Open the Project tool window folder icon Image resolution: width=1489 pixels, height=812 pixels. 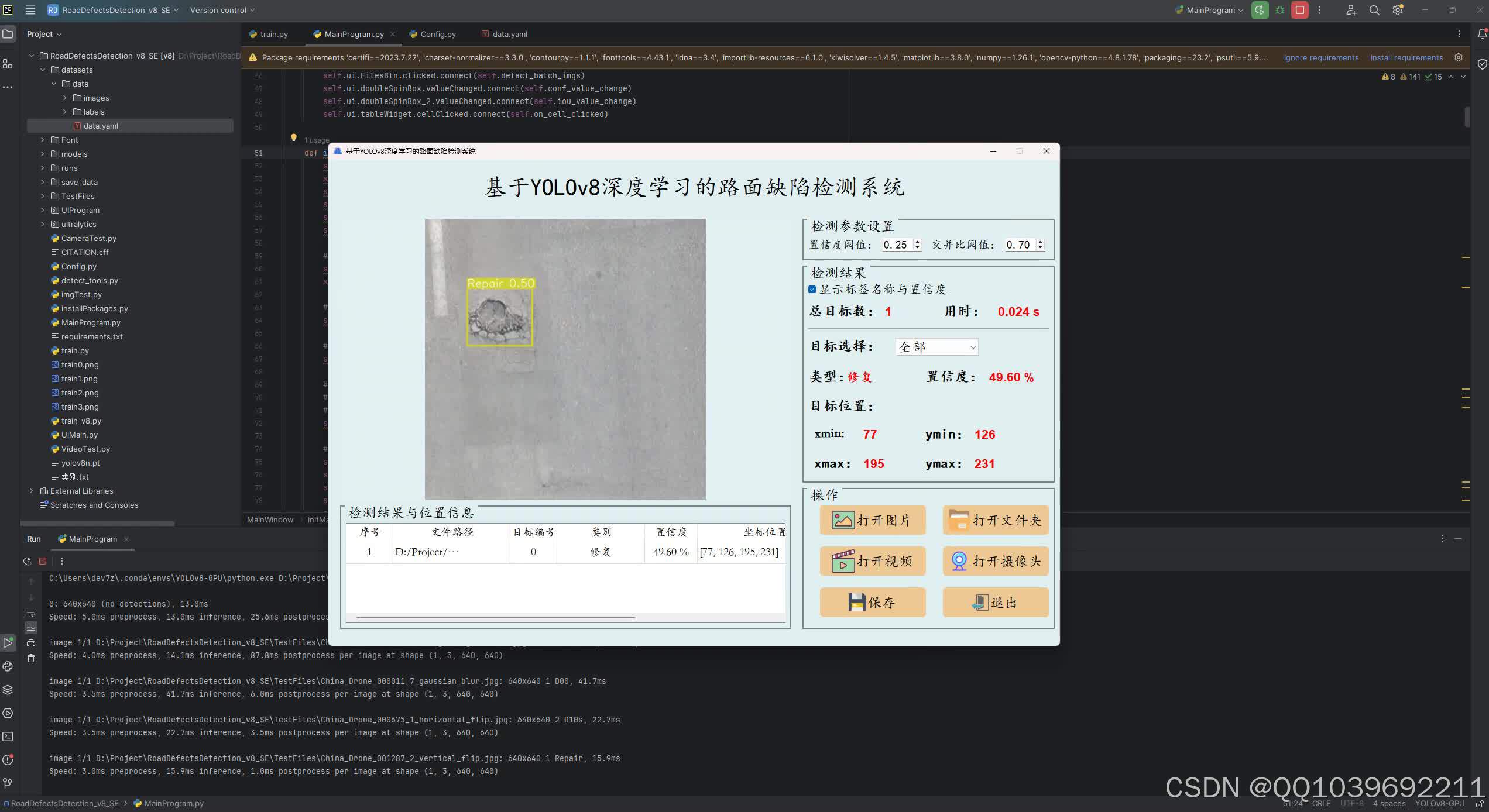coord(8,34)
